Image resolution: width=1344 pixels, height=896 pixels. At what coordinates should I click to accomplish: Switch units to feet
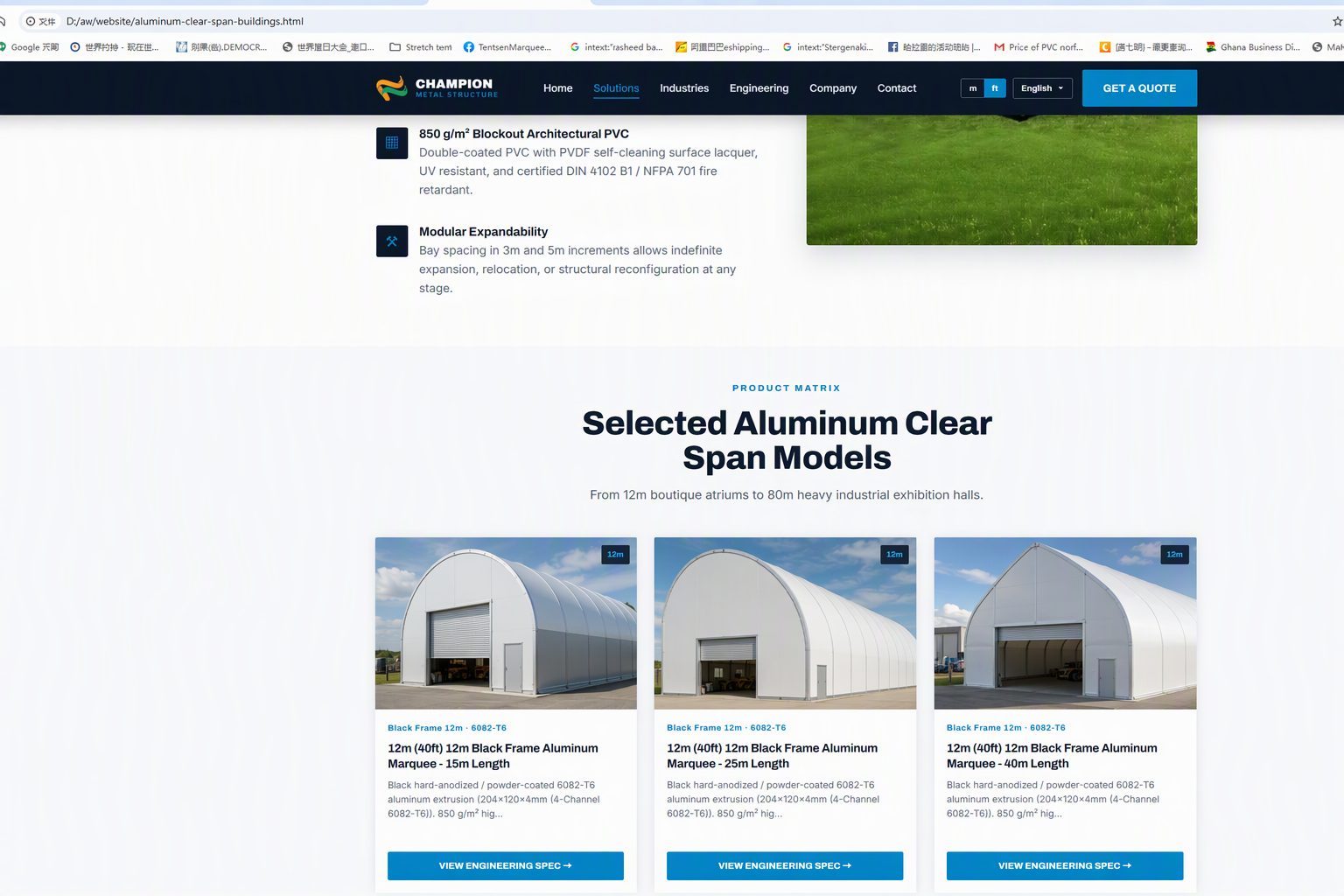point(995,88)
